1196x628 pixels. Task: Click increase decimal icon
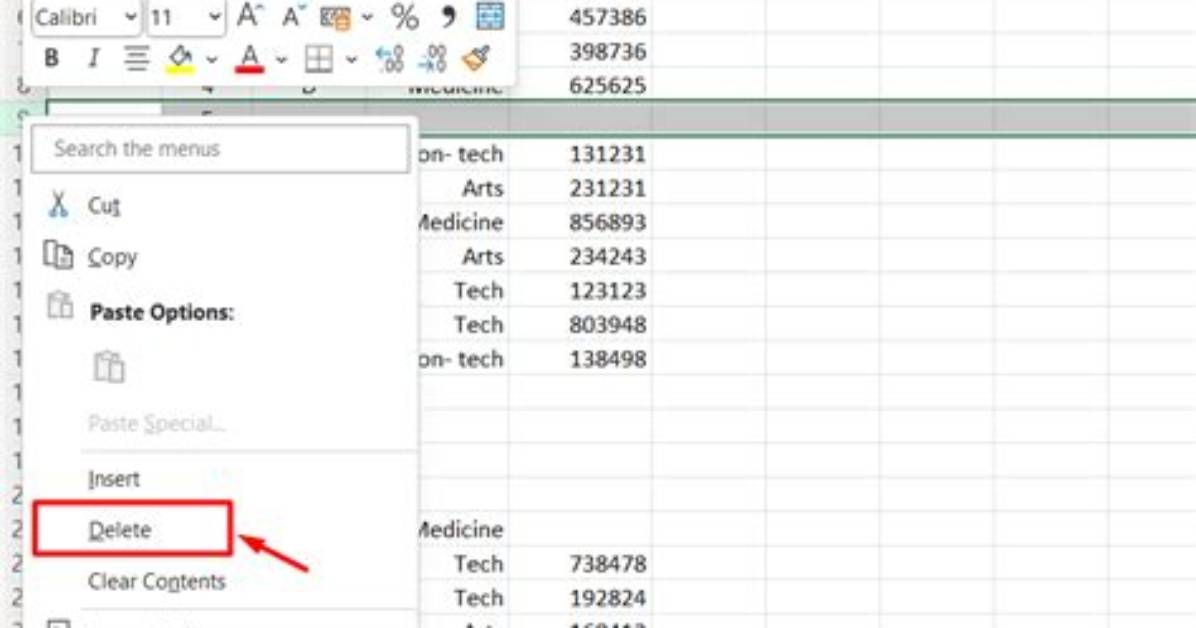390,59
